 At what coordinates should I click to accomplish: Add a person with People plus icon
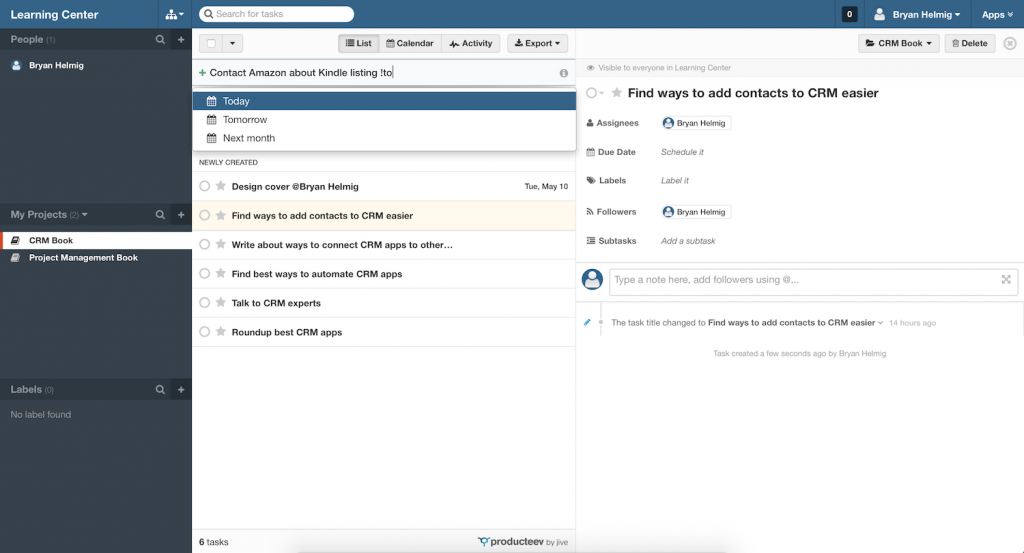pyautogui.click(x=181, y=40)
